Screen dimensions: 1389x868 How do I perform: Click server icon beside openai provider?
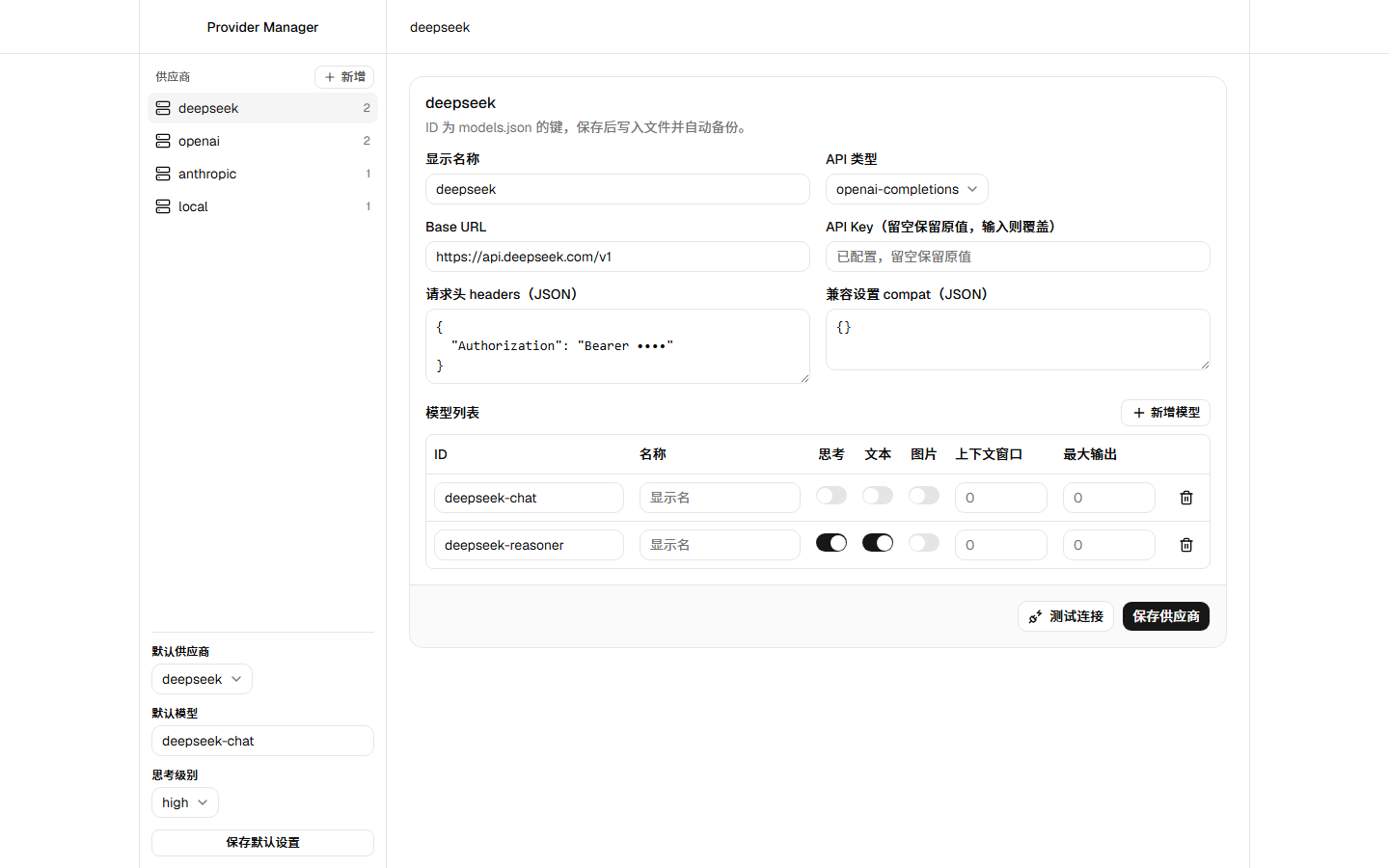click(x=163, y=141)
